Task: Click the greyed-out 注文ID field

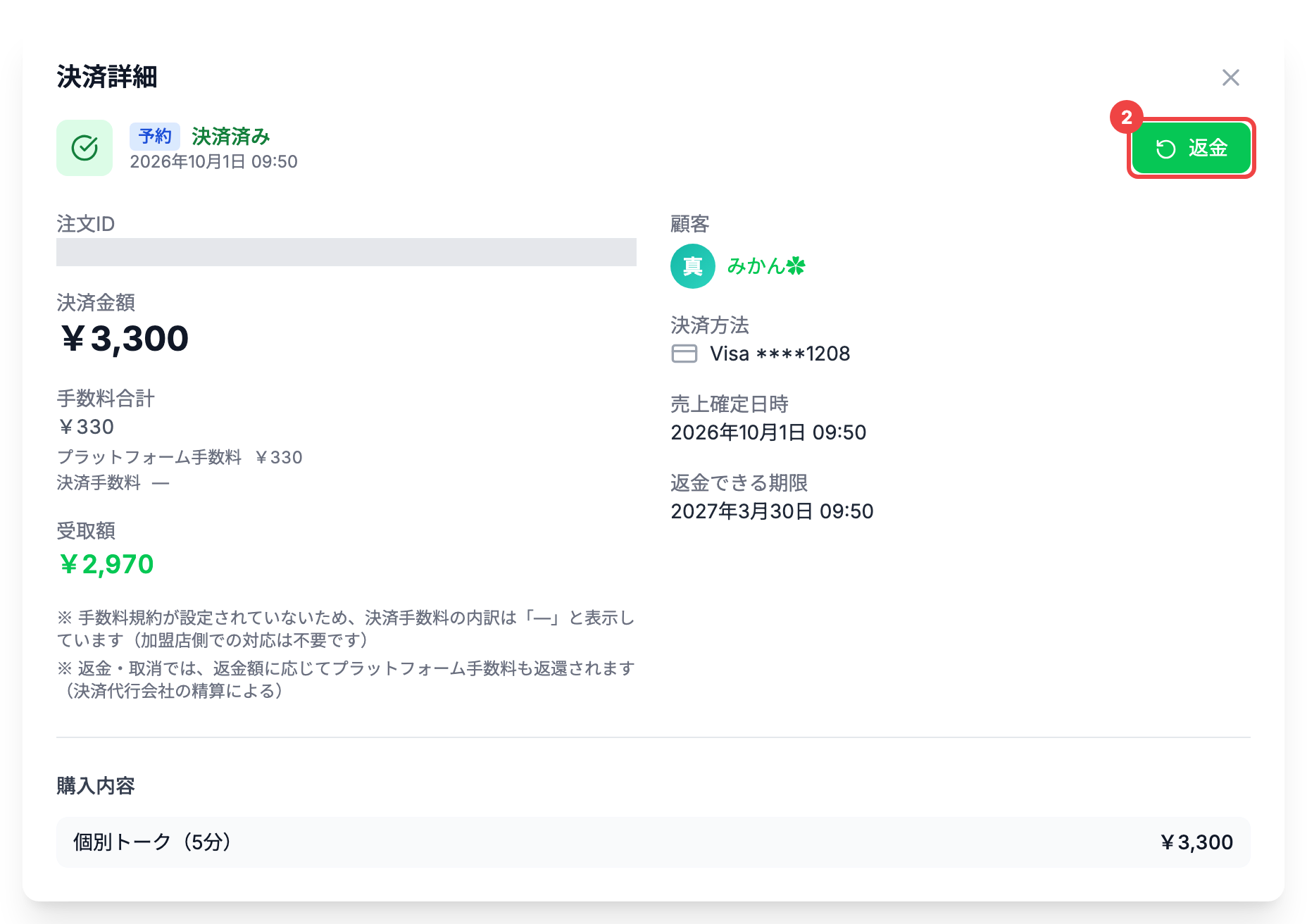Action: click(346, 252)
